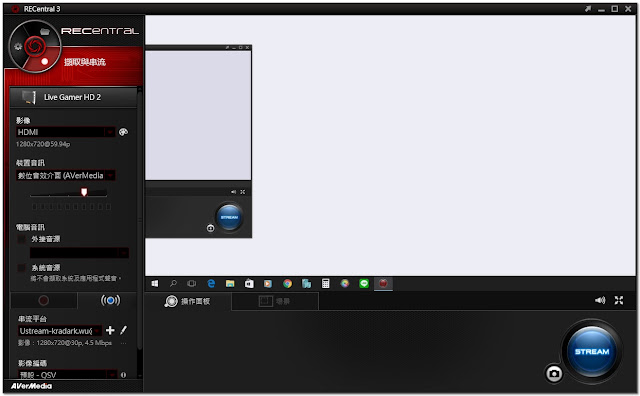Click File Explorer icon in the captured taskbar
Image resolution: width=640 pixels, height=396 pixels.
230,283
